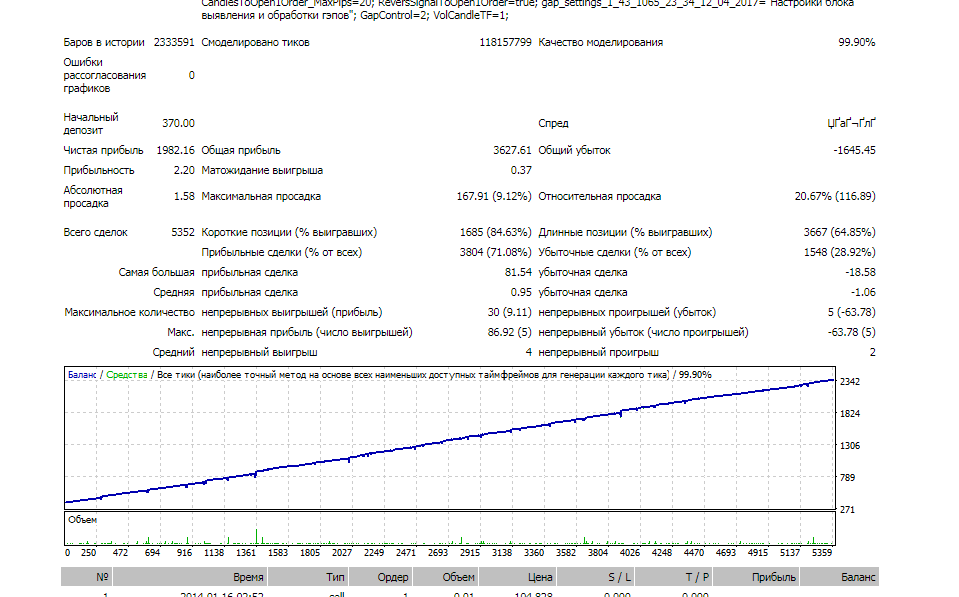
Task: Select the 'Объем' volume chart title
Action: pos(83,519)
